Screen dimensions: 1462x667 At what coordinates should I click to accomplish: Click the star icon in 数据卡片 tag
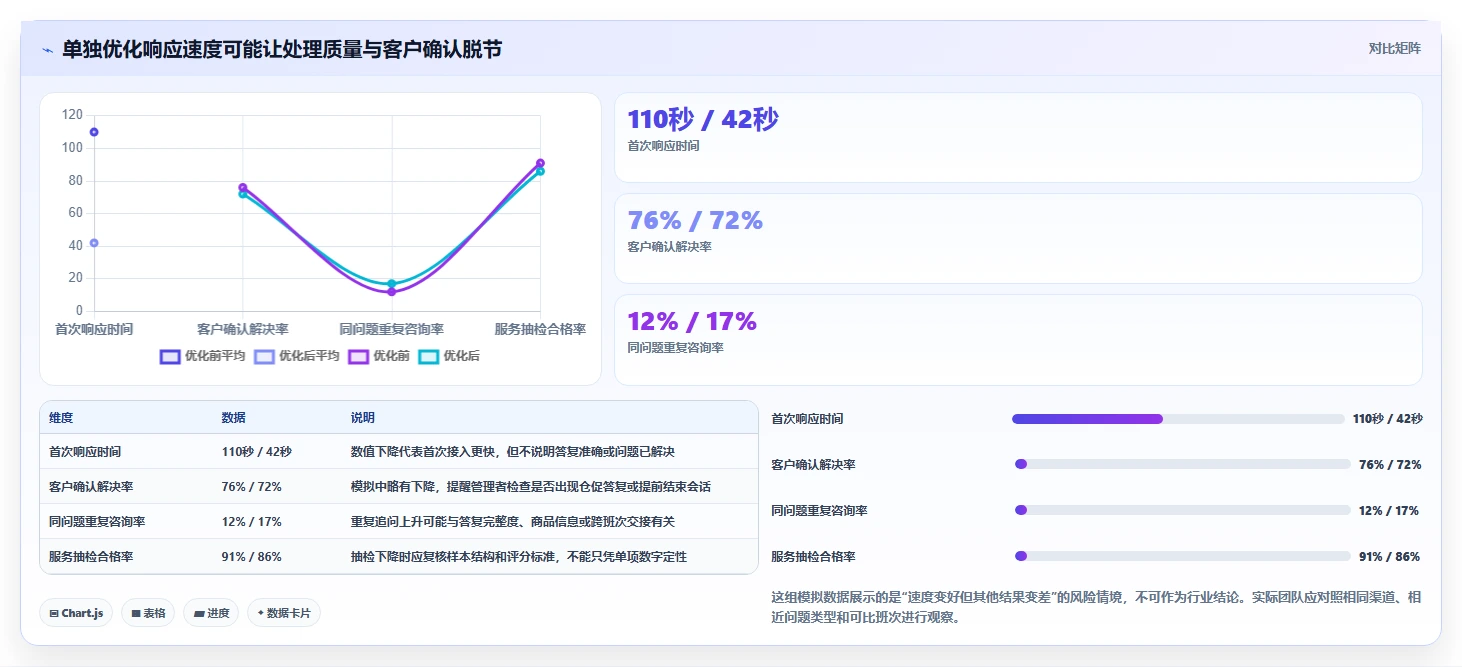point(261,613)
